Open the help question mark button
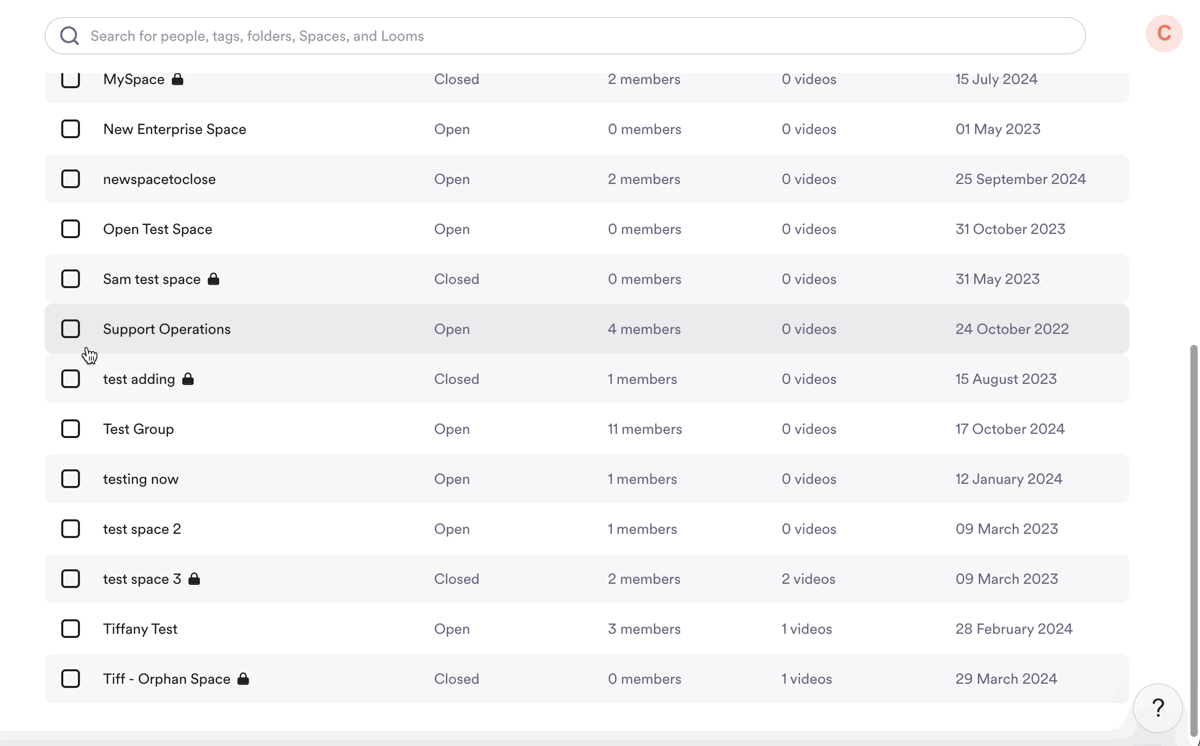 click(1158, 708)
